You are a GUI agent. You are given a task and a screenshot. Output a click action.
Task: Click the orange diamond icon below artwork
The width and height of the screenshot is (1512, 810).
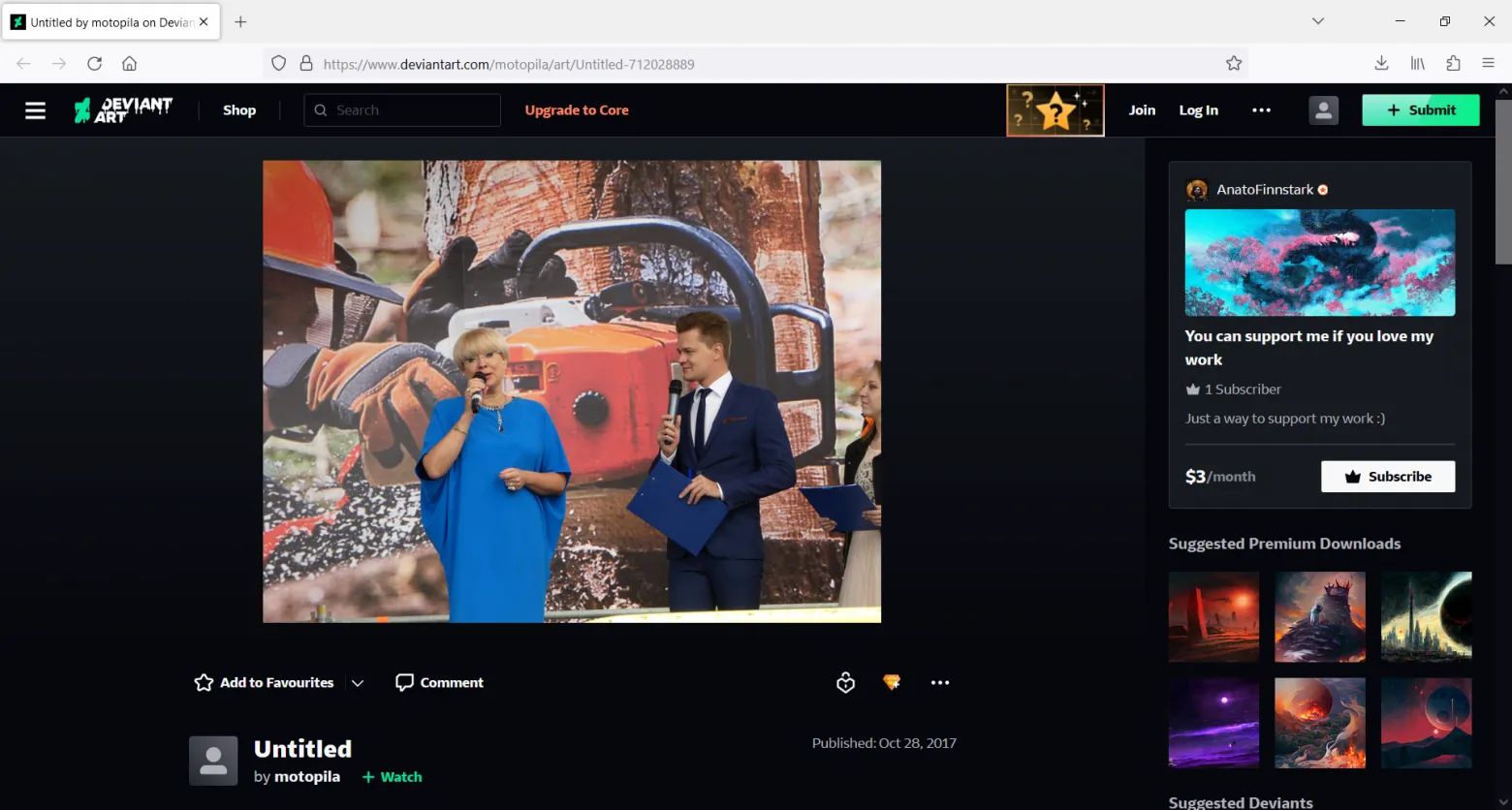[892, 682]
